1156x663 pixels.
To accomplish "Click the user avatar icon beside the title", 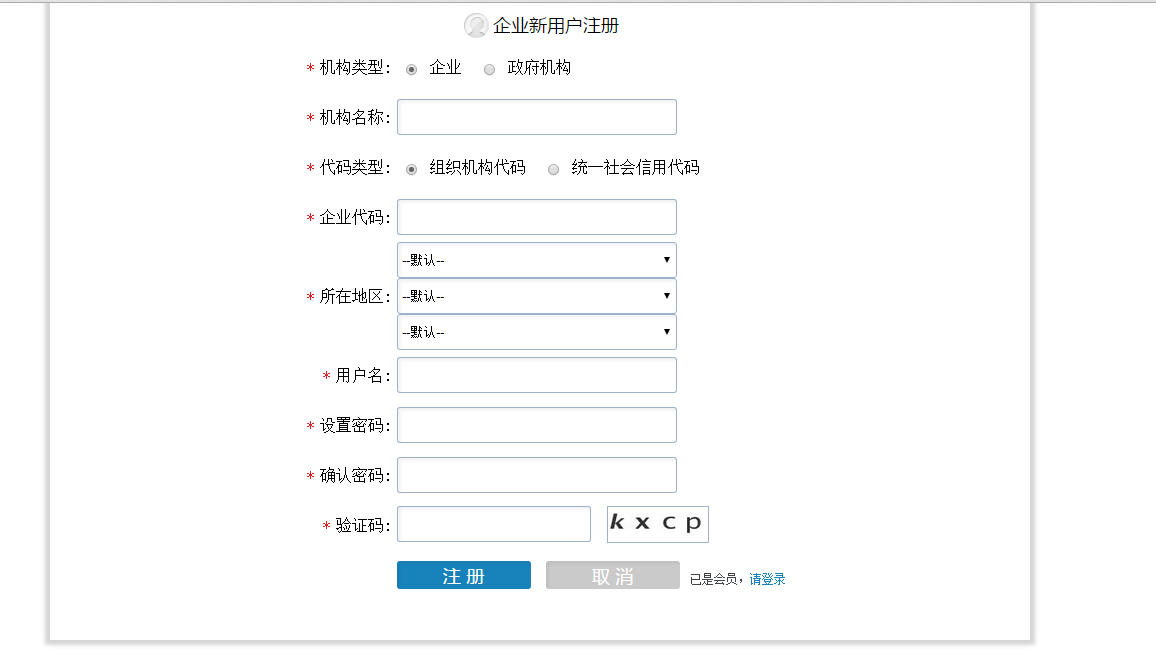I will click(476, 26).
